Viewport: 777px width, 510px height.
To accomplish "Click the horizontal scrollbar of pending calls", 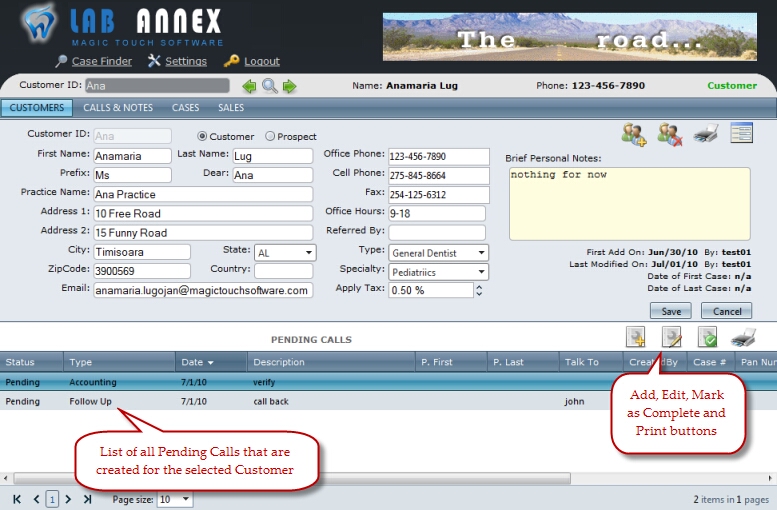I will tap(292, 478).
